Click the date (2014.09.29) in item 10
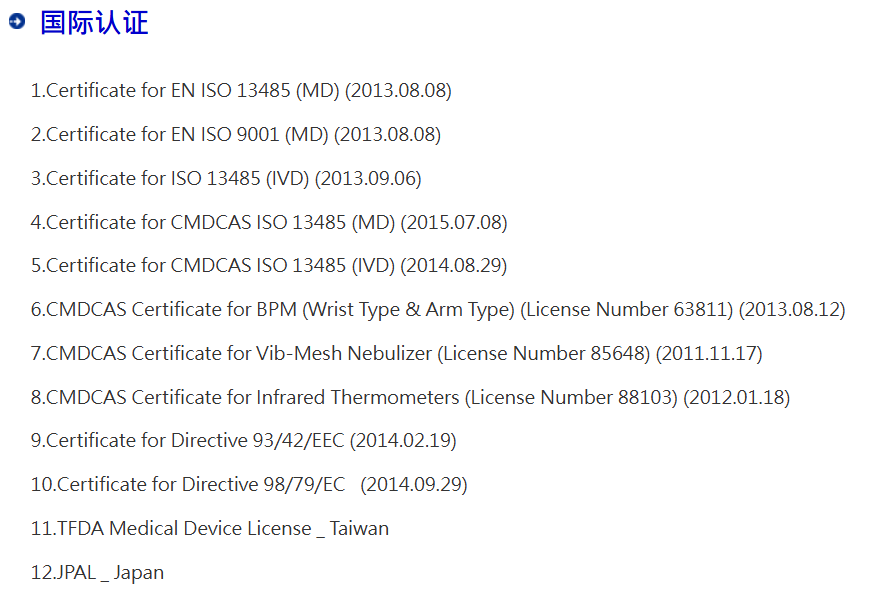Image resolution: width=870 pixels, height=594 pixels. (x=414, y=485)
